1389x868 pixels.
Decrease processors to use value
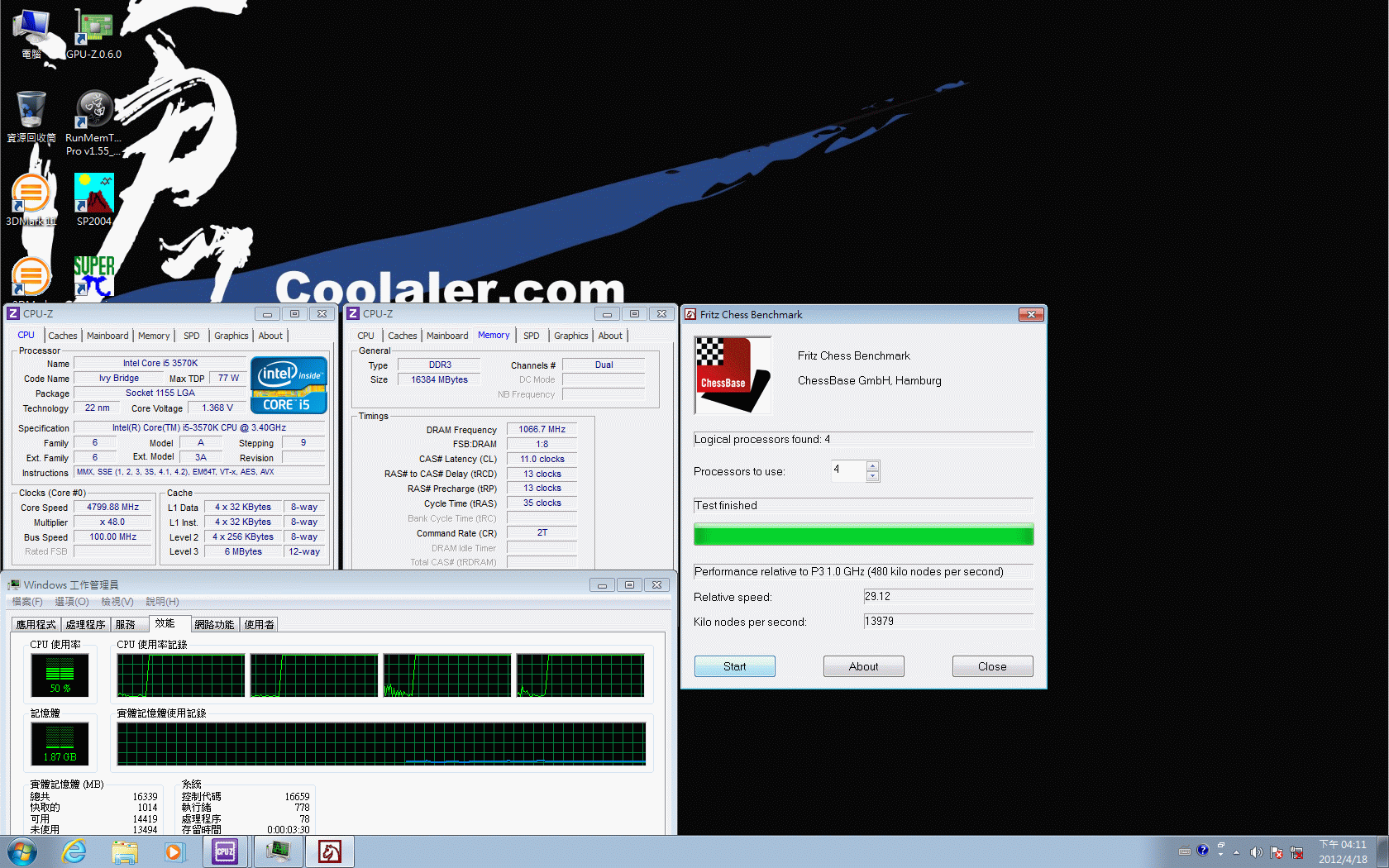click(872, 476)
